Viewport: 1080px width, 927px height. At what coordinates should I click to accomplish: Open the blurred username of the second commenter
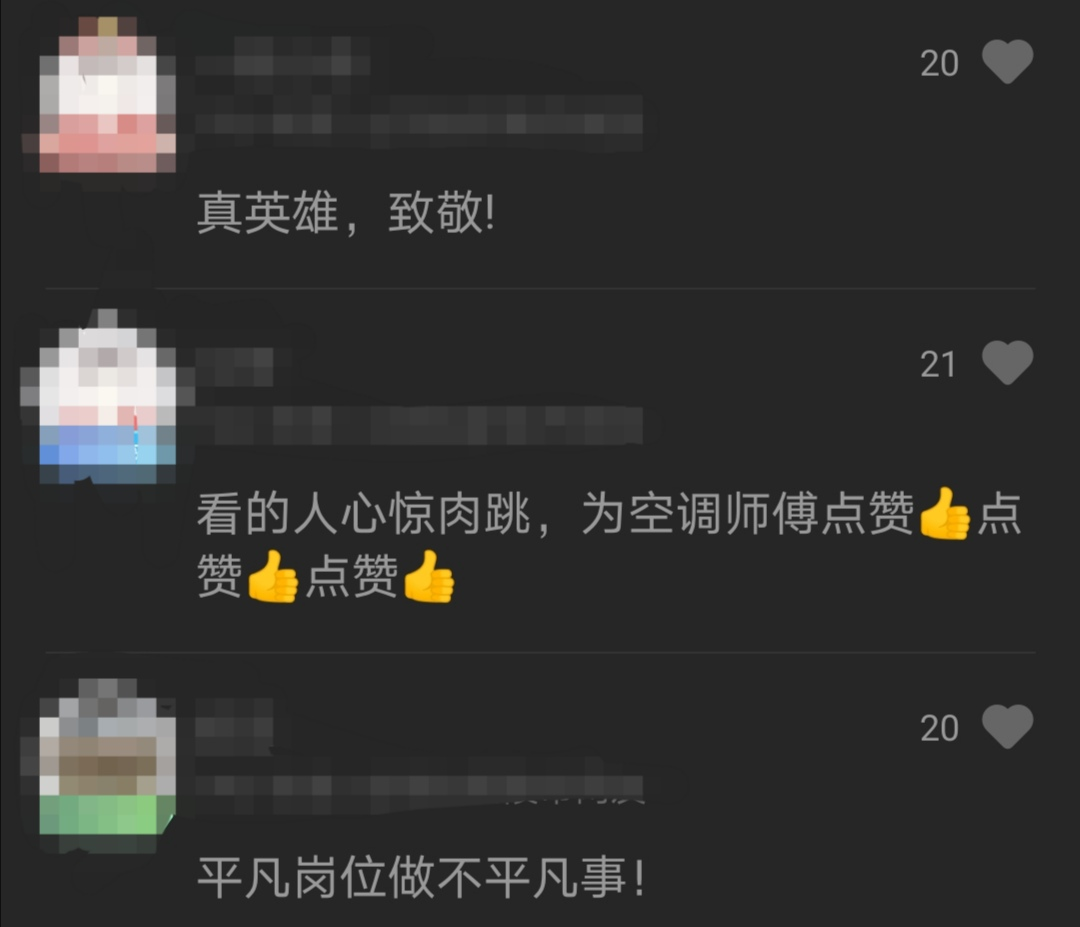pyautogui.click(x=234, y=367)
